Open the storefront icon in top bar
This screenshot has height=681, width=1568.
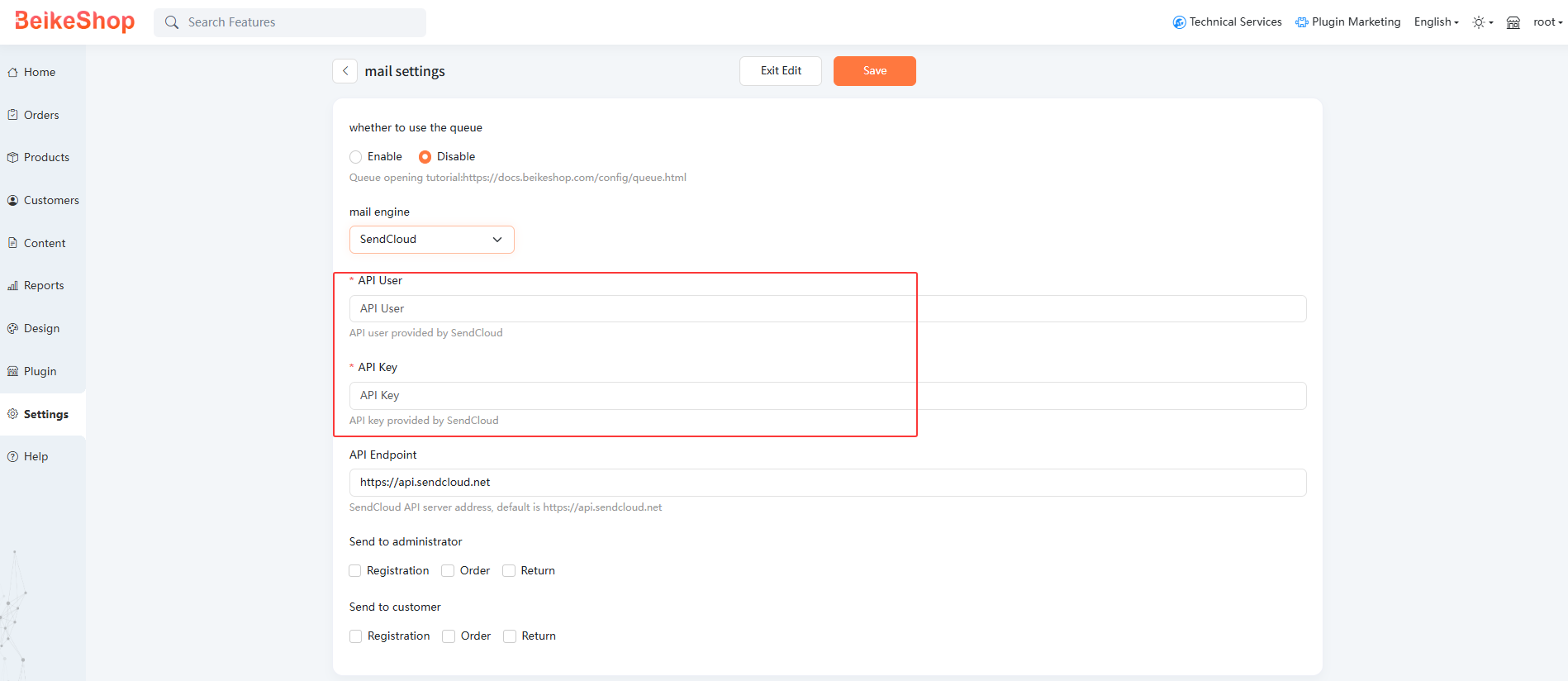click(x=1513, y=22)
